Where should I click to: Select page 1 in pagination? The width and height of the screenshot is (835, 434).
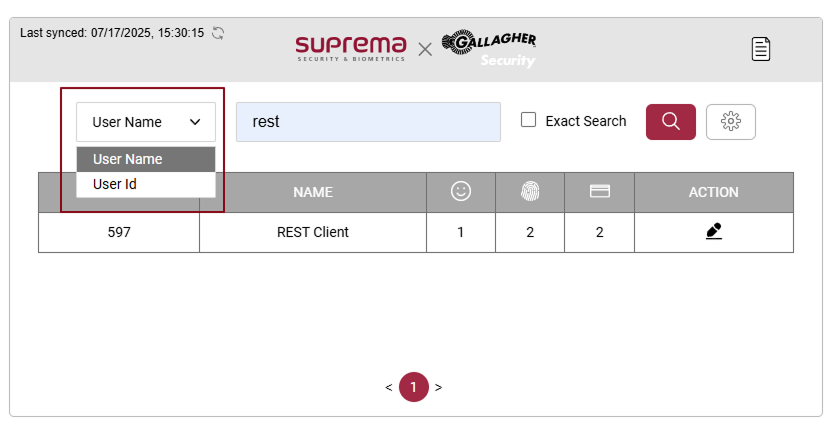[x=413, y=387]
